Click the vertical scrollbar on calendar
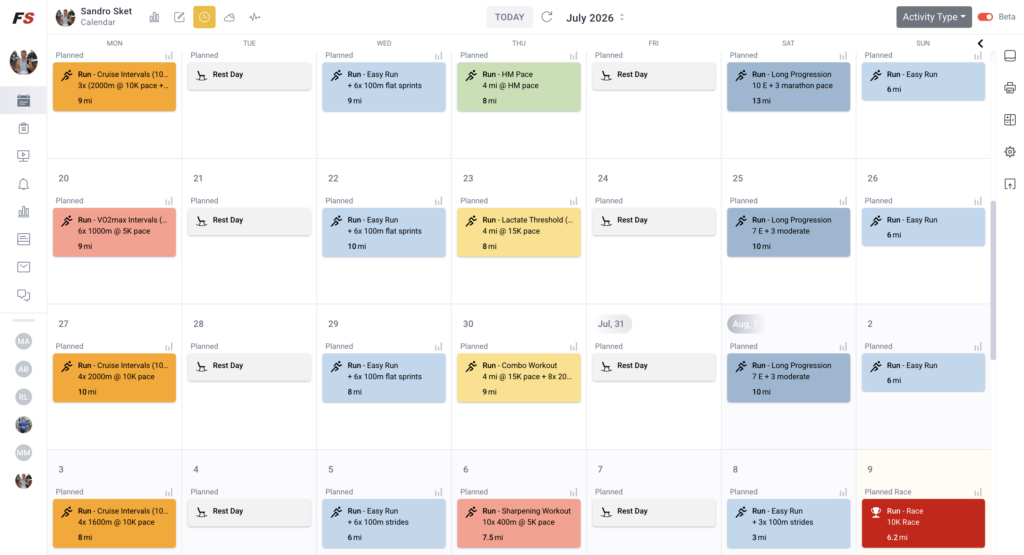 pos(993,281)
